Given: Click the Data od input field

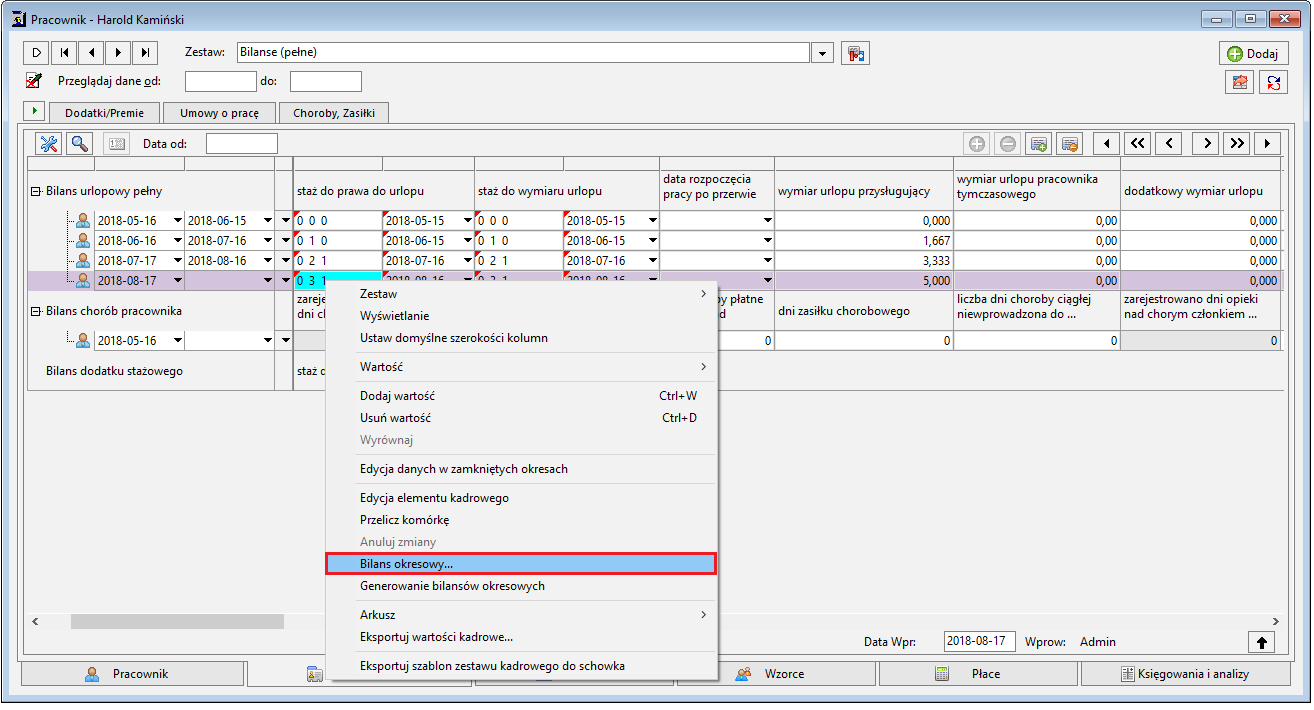Looking at the screenshot, I should [242, 144].
